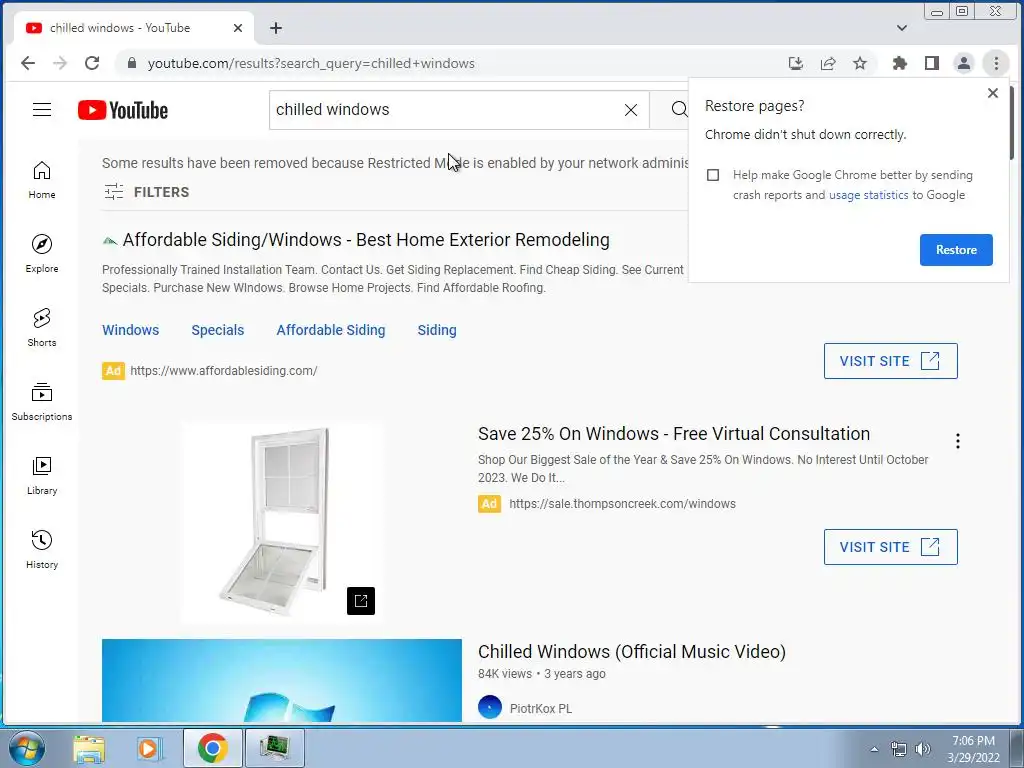Open the Chrome profile avatar icon
Screen dimensions: 1024x768
[964, 63]
